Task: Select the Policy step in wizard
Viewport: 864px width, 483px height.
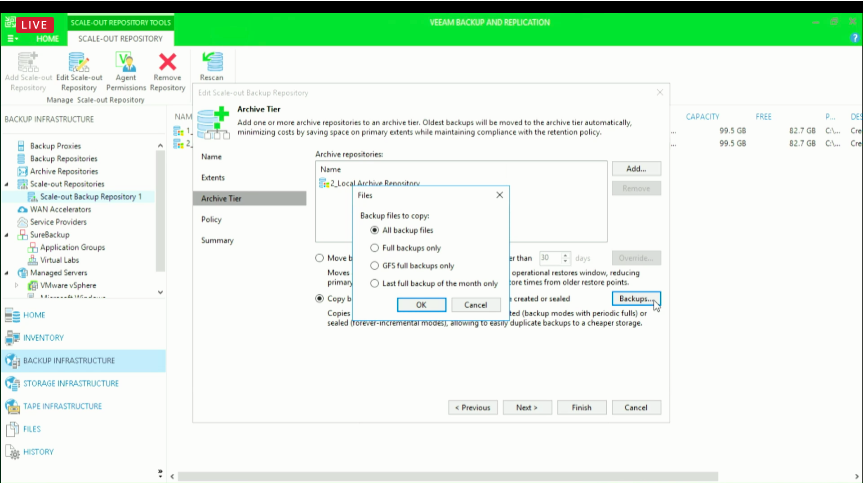Action: coord(211,219)
